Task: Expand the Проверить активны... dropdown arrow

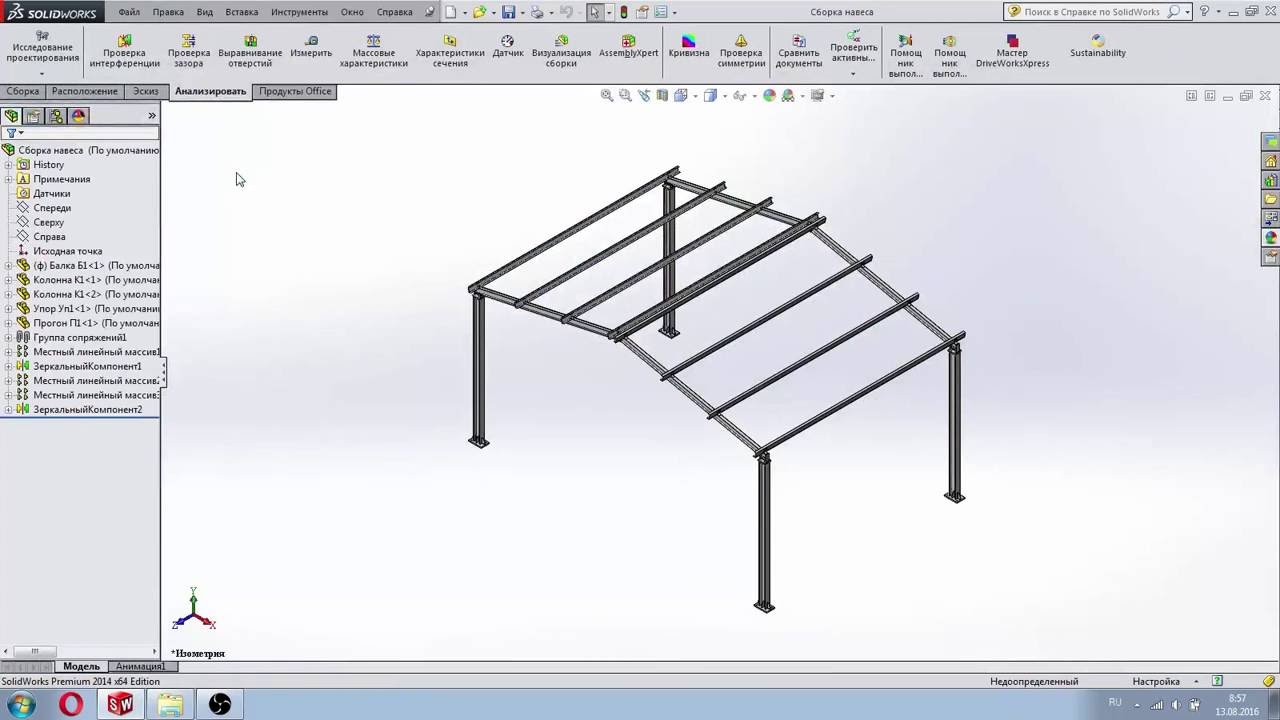Action: tap(853, 74)
